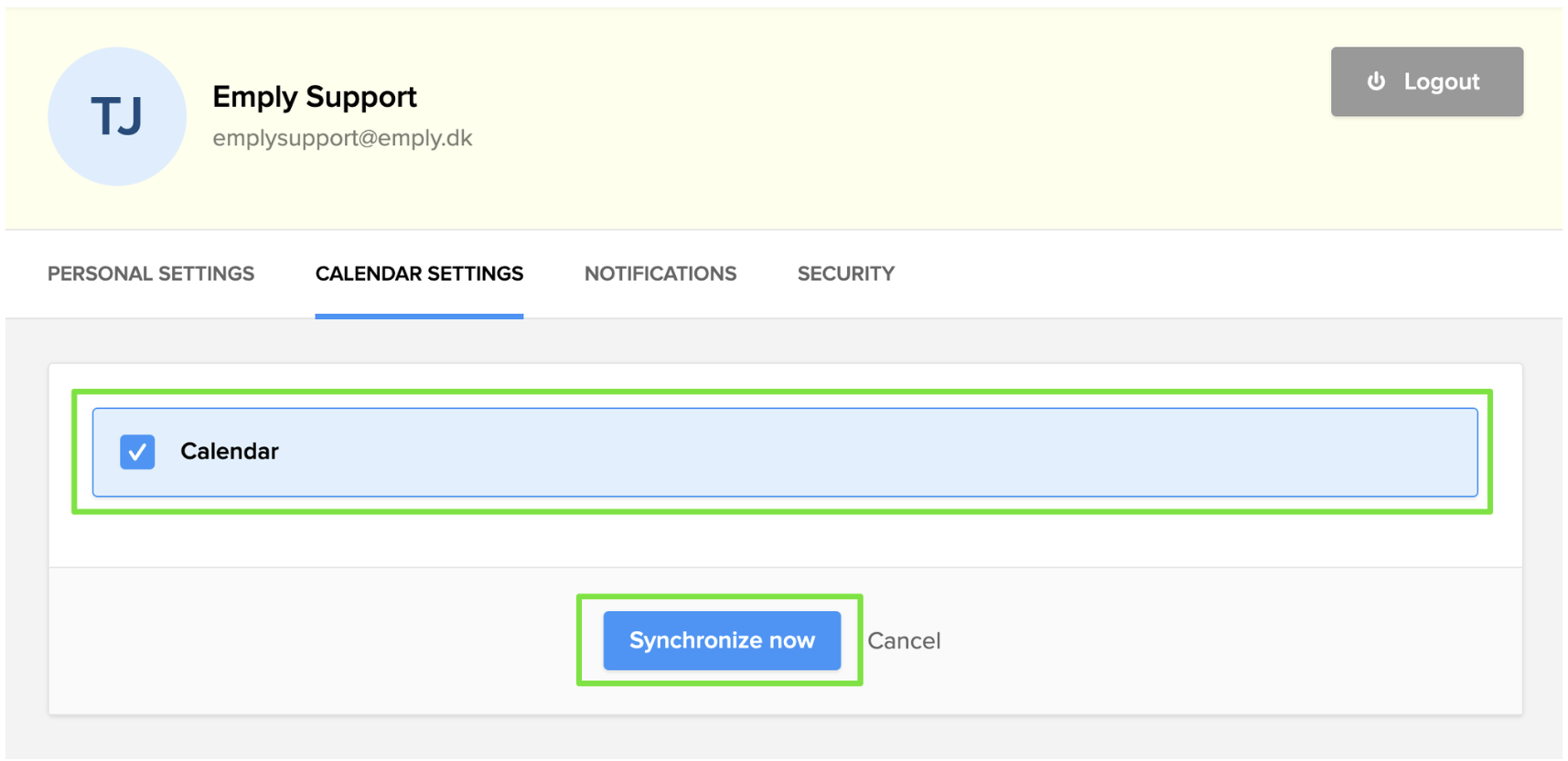Uncheck the Calendar checkbox
1568x761 pixels.
[137, 452]
